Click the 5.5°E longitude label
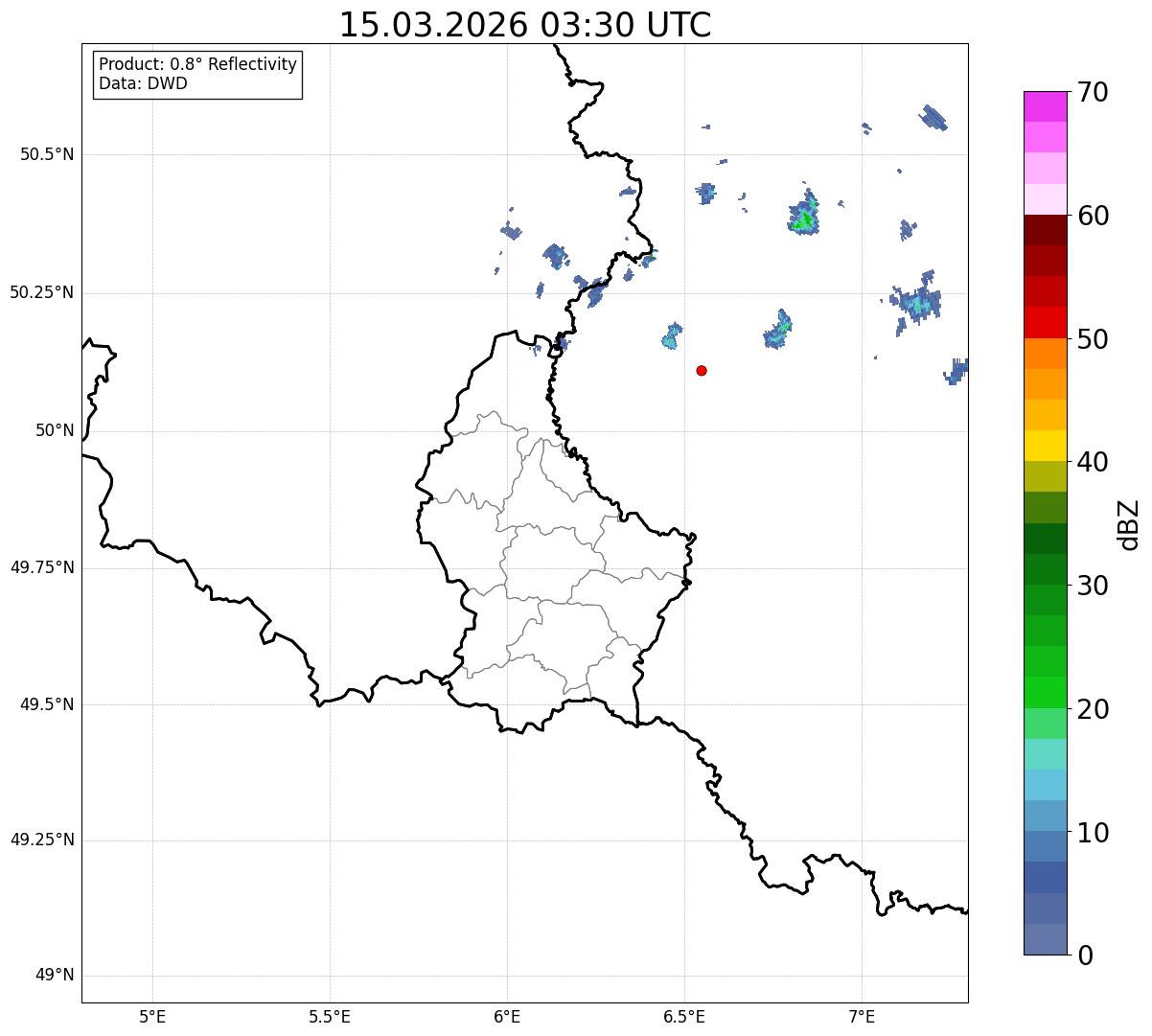 coord(330,1015)
